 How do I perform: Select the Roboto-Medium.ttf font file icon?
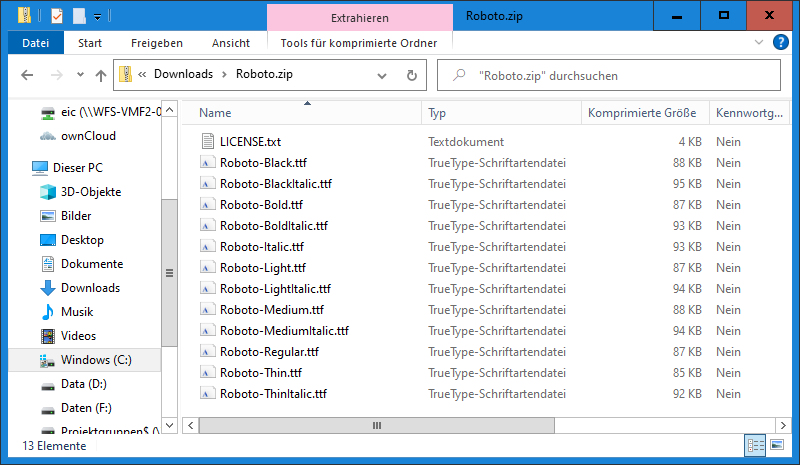click(207, 310)
